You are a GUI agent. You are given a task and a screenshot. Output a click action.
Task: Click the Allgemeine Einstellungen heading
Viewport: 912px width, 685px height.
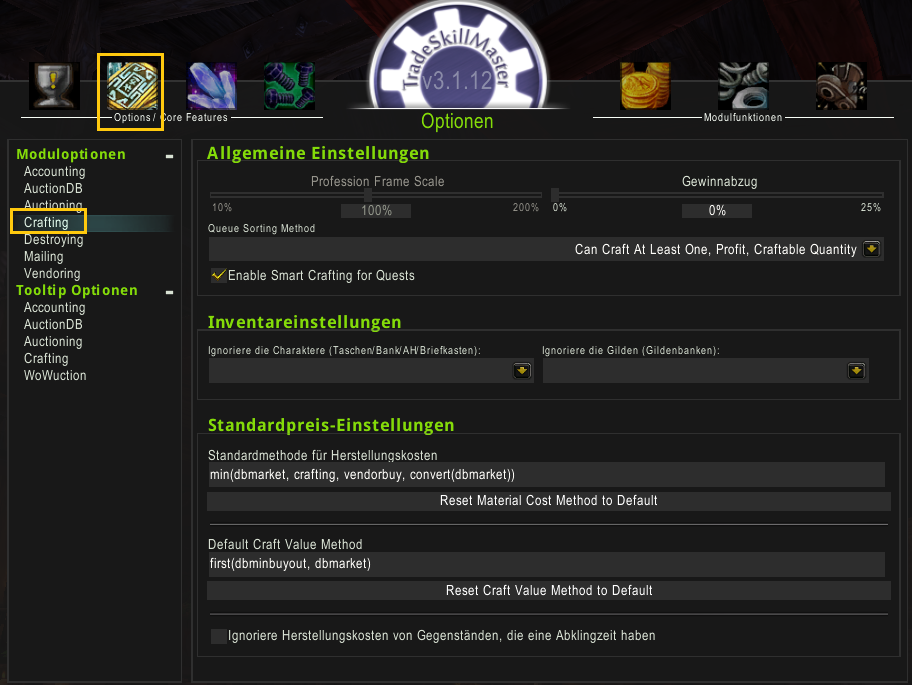click(x=318, y=153)
